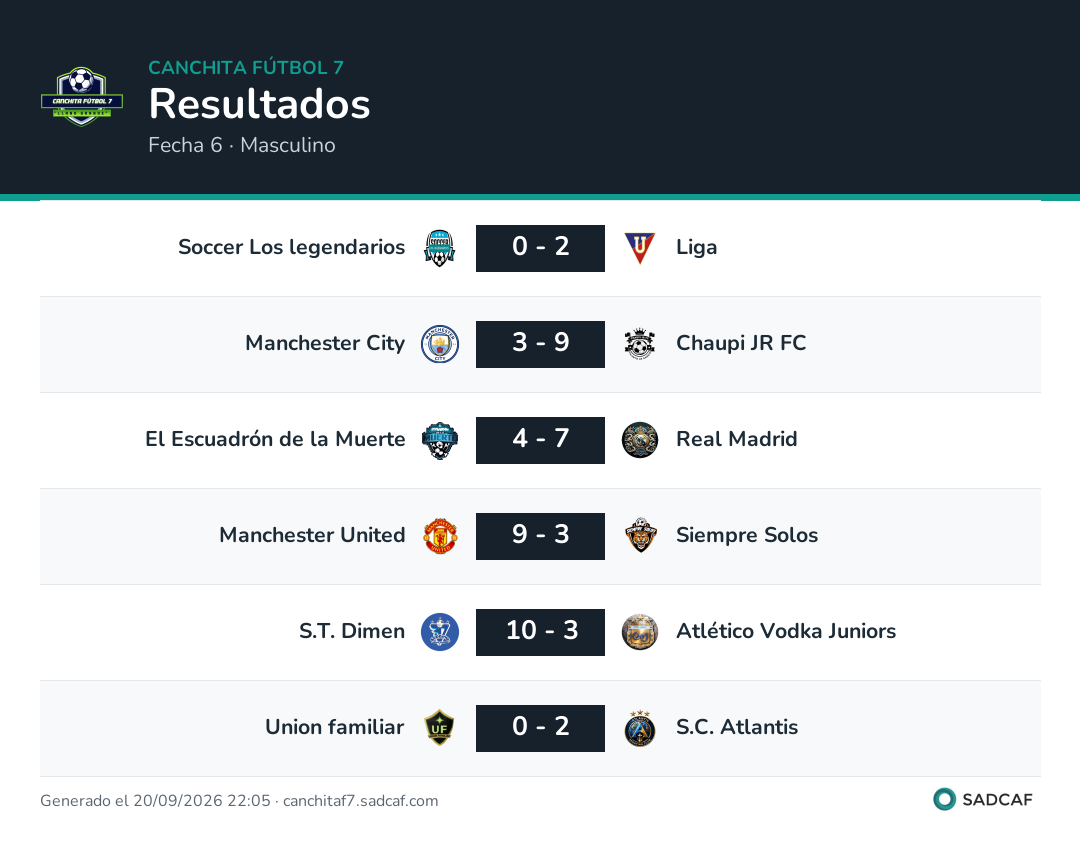The width and height of the screenshot is (1080, 852).
Task: Click the Liga team shield logo
Action: click(x=639, y=248)
